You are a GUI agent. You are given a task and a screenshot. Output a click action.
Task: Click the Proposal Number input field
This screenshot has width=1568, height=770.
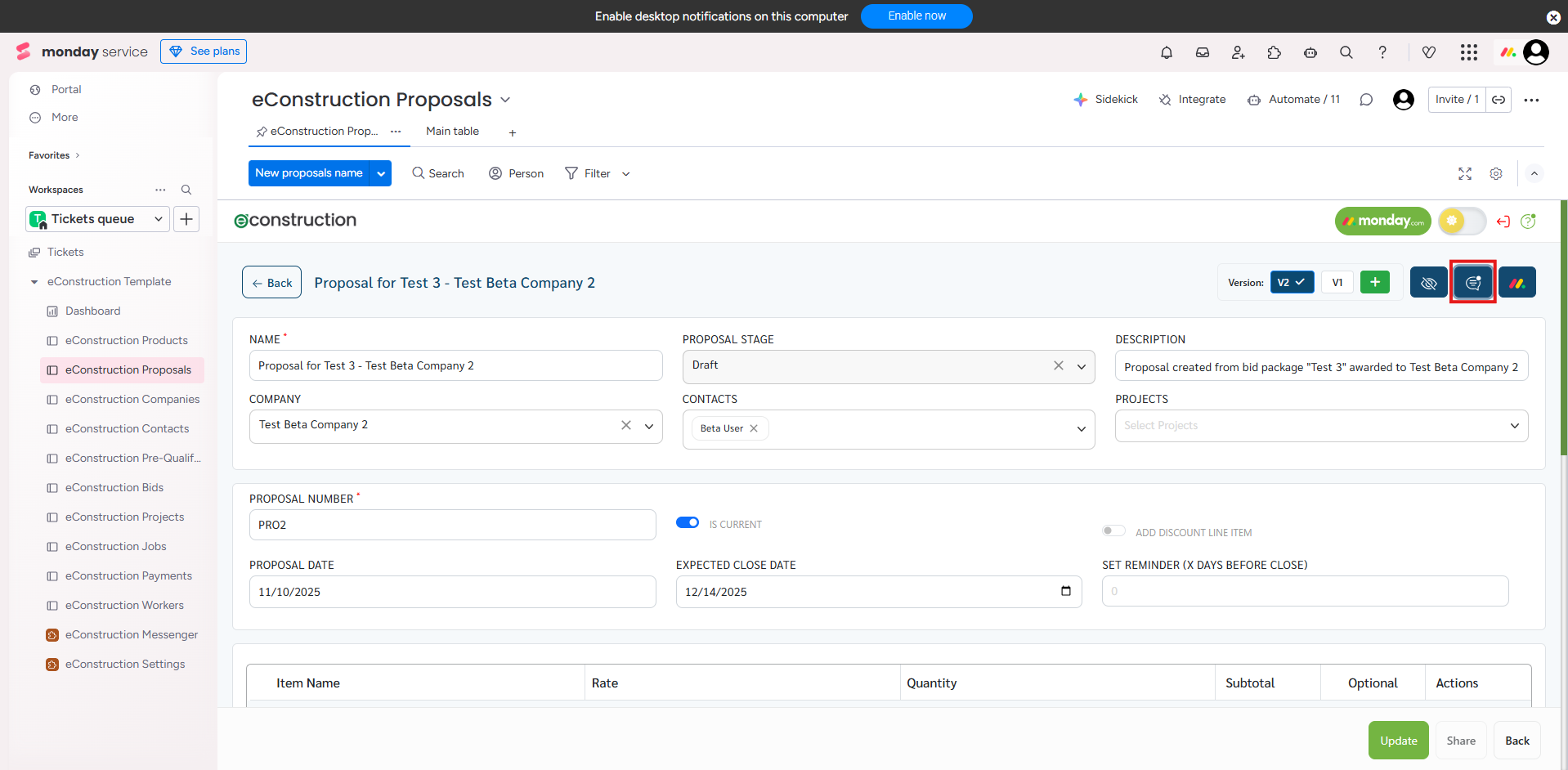click(452, 525)
